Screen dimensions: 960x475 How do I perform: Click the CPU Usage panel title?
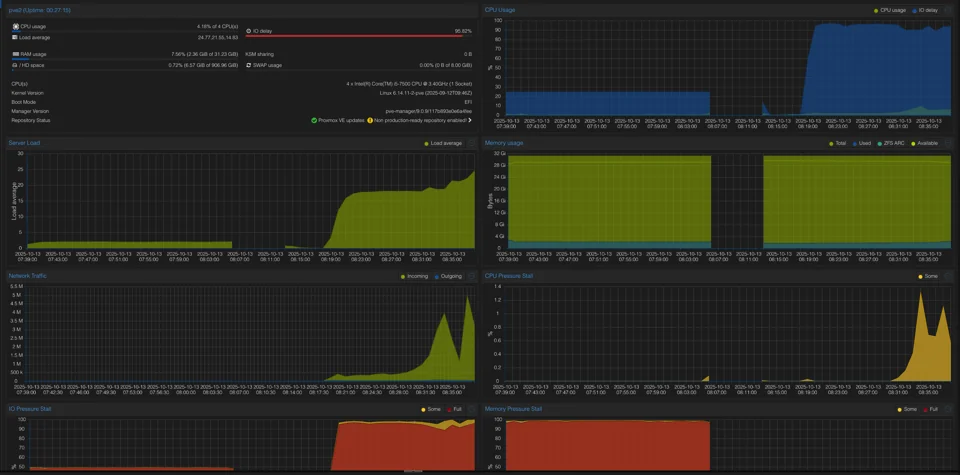pyautogui.click(x=500, y=10)
